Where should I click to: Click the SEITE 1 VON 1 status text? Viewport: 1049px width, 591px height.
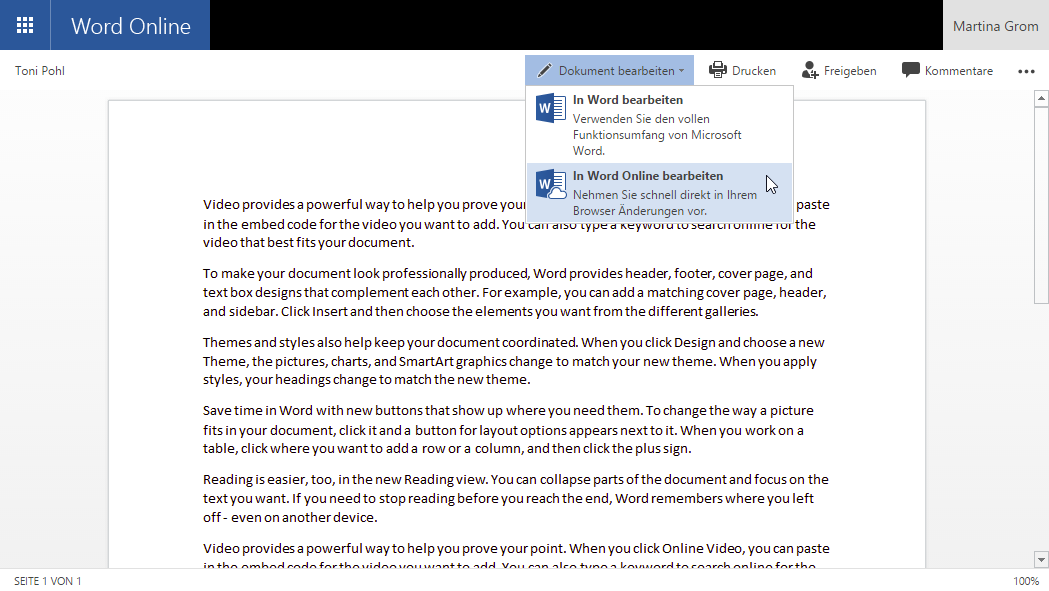point(47,581)
